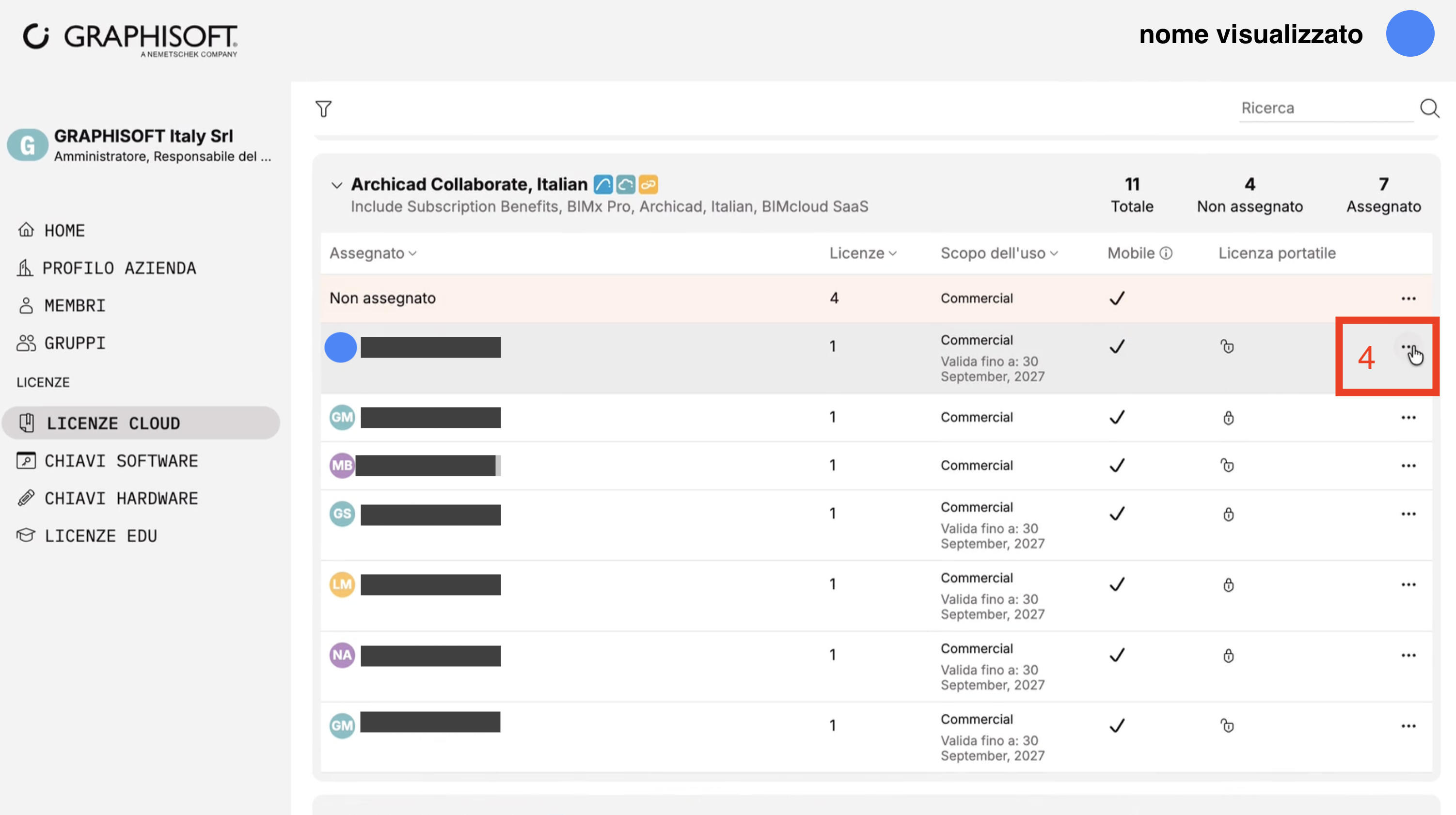Open CHIAVI HARDWARE page
This screenshot has height=815, width=1456.
[108, 499]
